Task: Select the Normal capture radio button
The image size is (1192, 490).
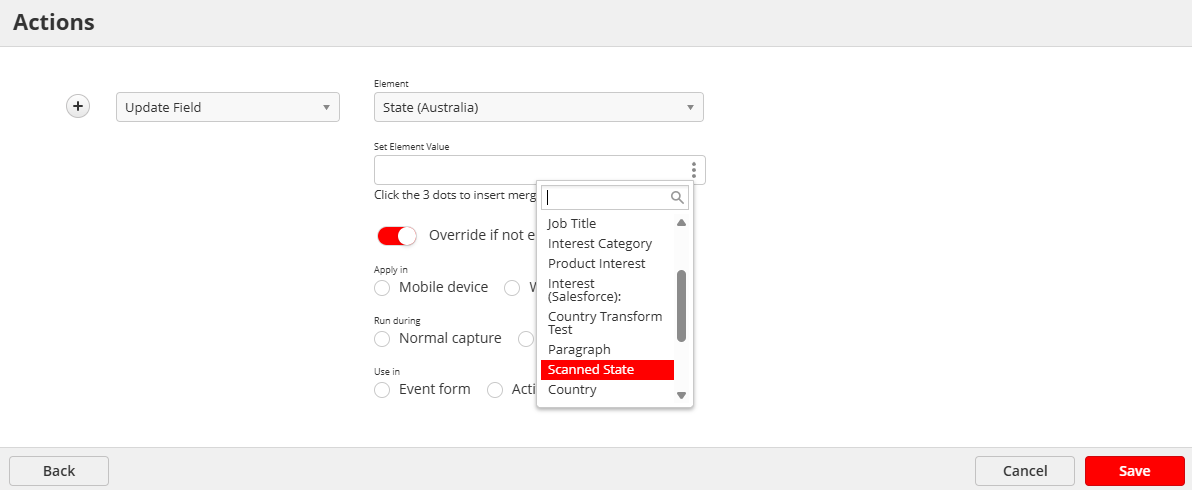Action: point(382,339)
